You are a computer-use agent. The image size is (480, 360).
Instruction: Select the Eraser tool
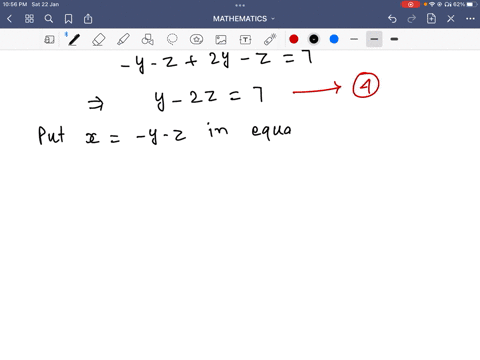(99, 40)
